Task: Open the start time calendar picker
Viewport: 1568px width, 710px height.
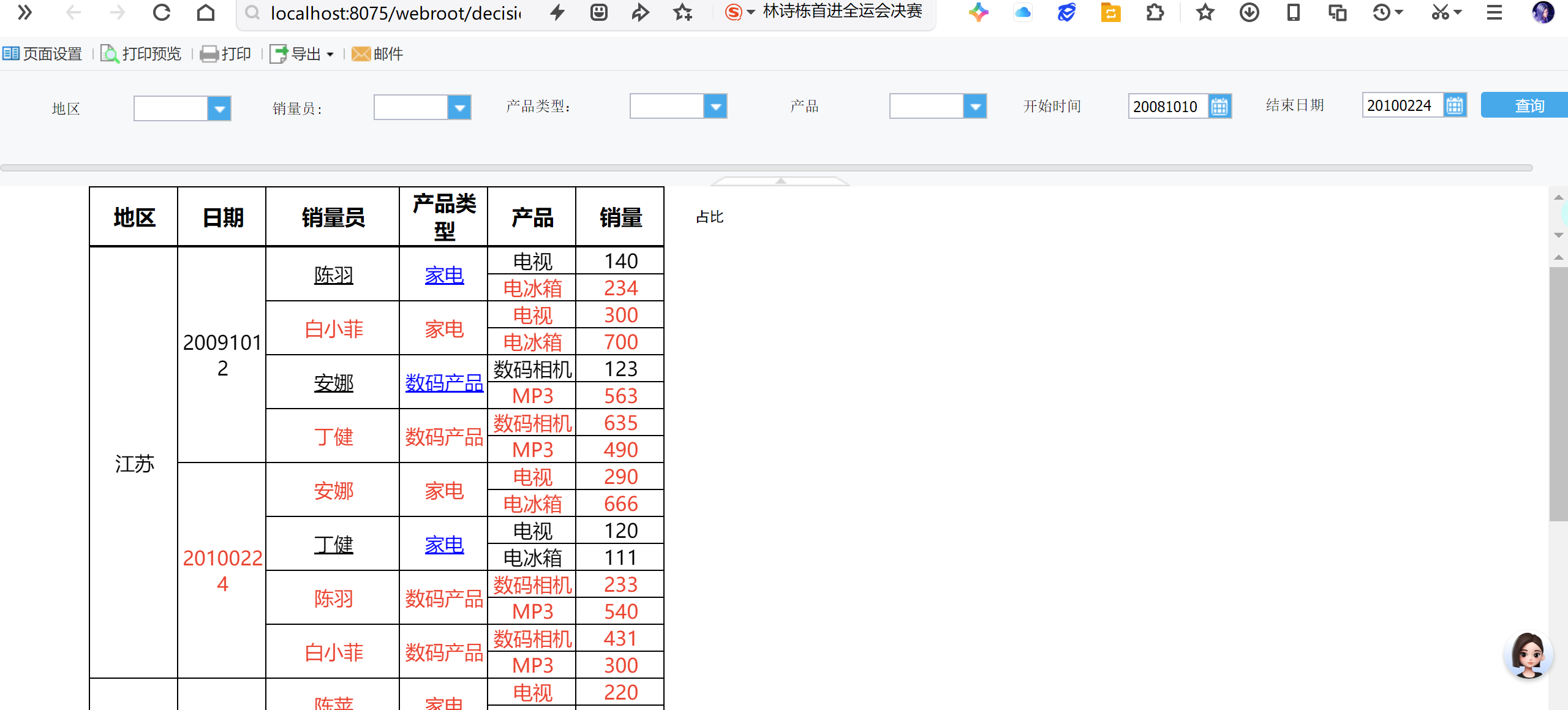Action: (1219, 107)
